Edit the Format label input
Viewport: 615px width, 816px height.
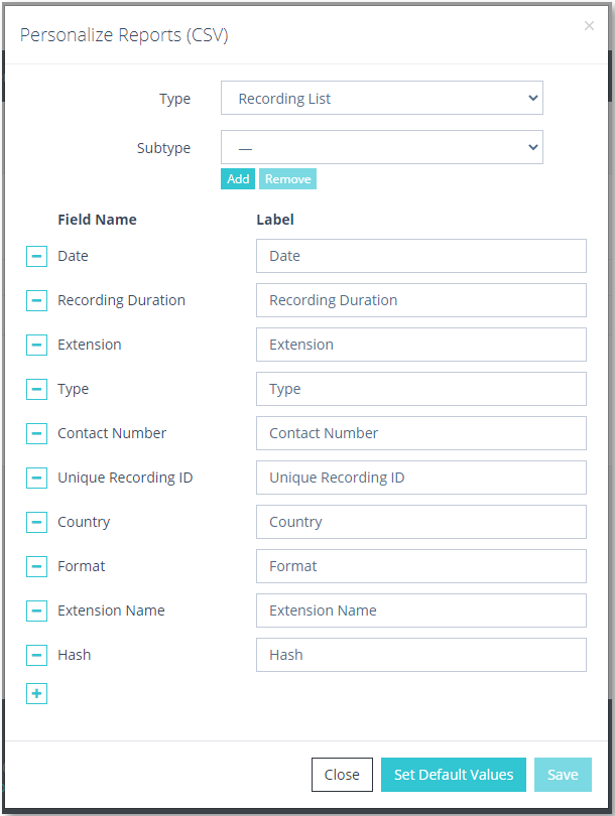coord(421,566)
